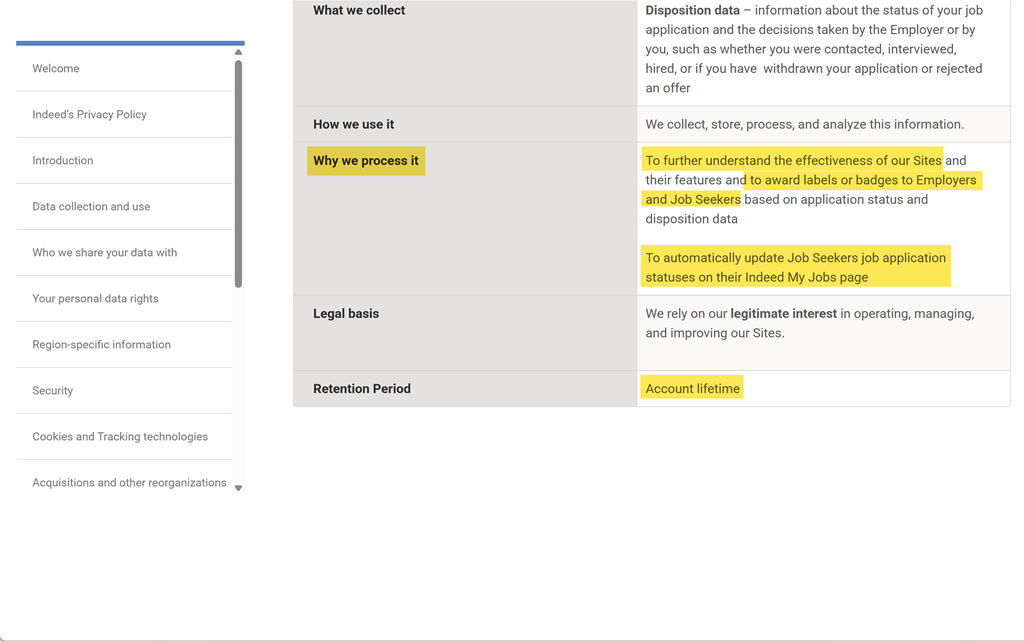This screenshot has width=1024, height=641.
Task: Open Region-specific information section
Action: tap(101, 345)
